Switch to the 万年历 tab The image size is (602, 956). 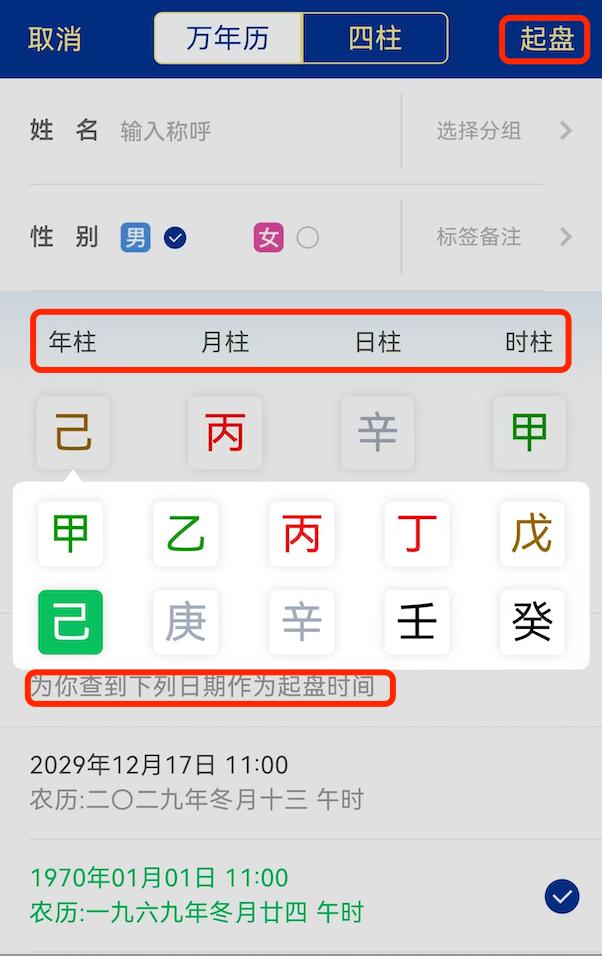pos(228,38)
